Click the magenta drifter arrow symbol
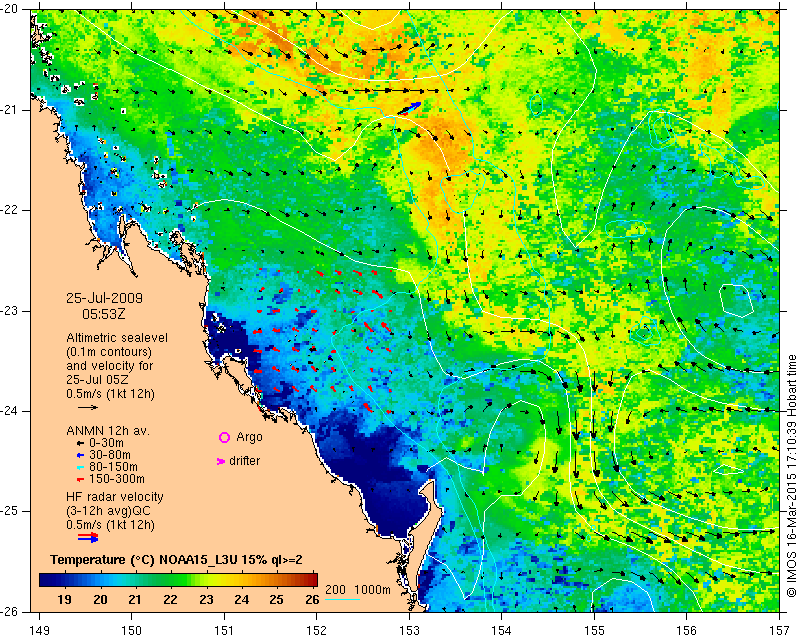Image resolution: width=800 pixels, height=640 pixels. point(221,461)
